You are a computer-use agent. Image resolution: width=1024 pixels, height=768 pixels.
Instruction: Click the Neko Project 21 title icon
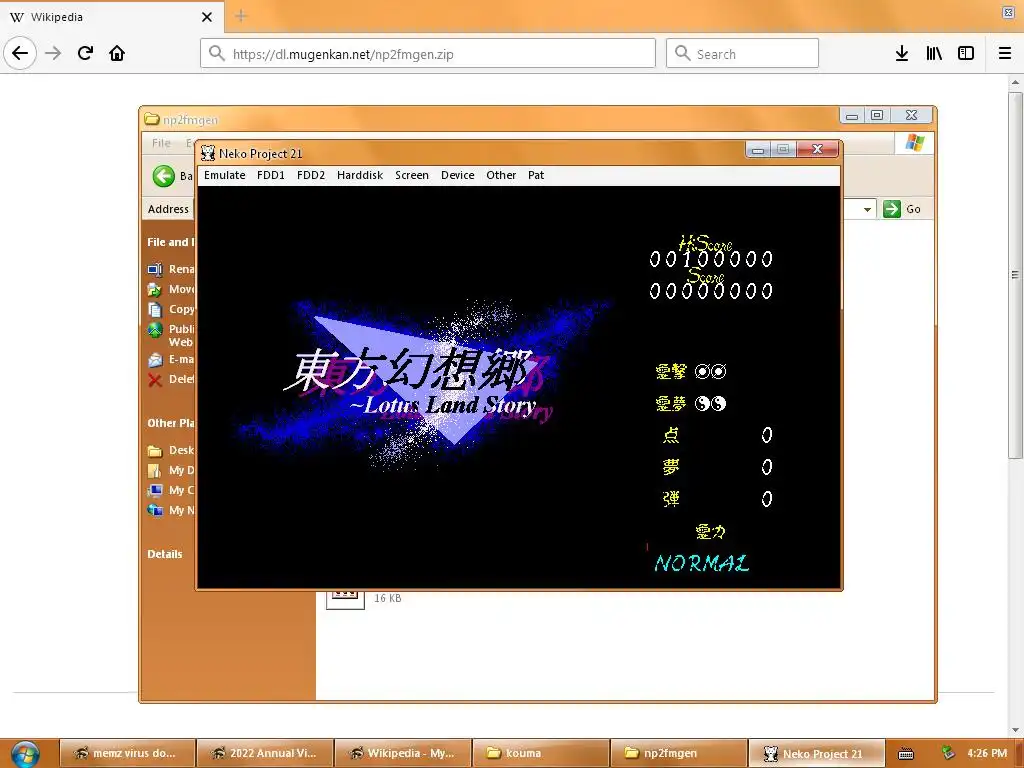(x=208, y=153)
